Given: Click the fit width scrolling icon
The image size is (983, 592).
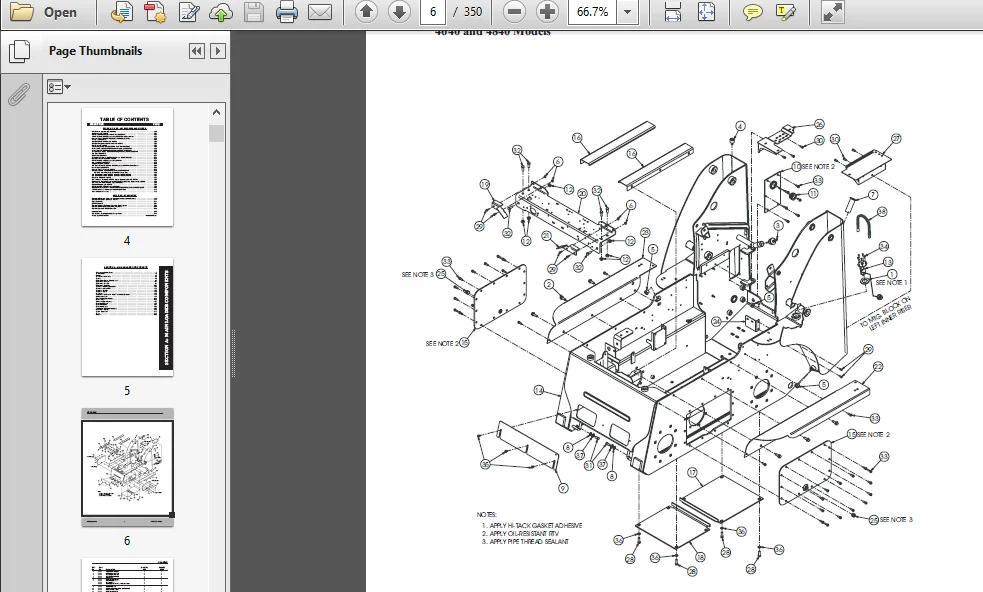Looking at the screenshot, I should tap(673, 12).
